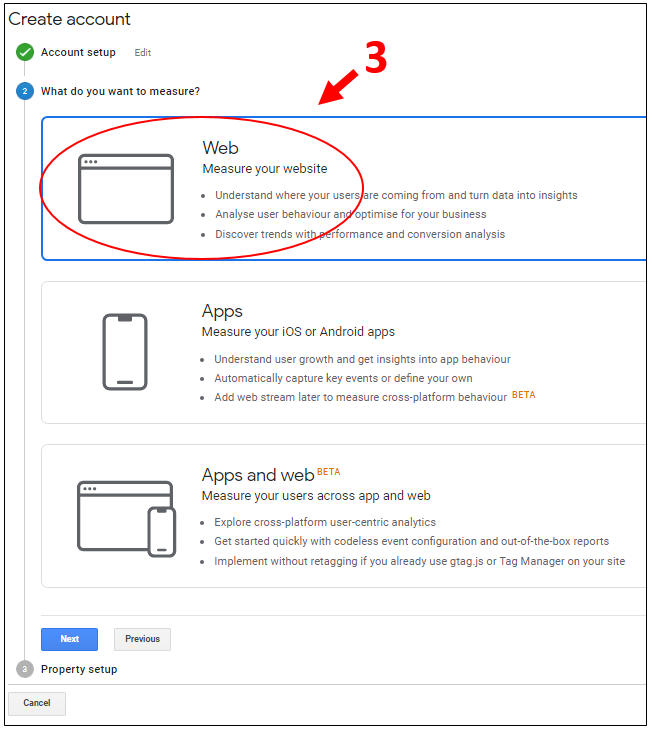This screenshot has width=652, height=731.
Task: Click 'Add web stream later' bullet
Action: [360, 397]
